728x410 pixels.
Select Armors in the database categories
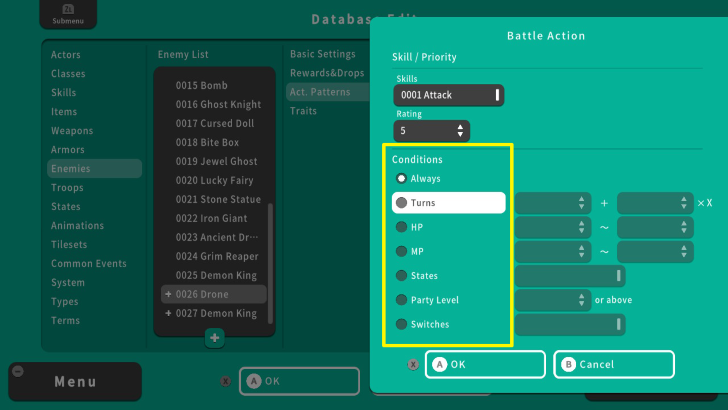point(67,150)
